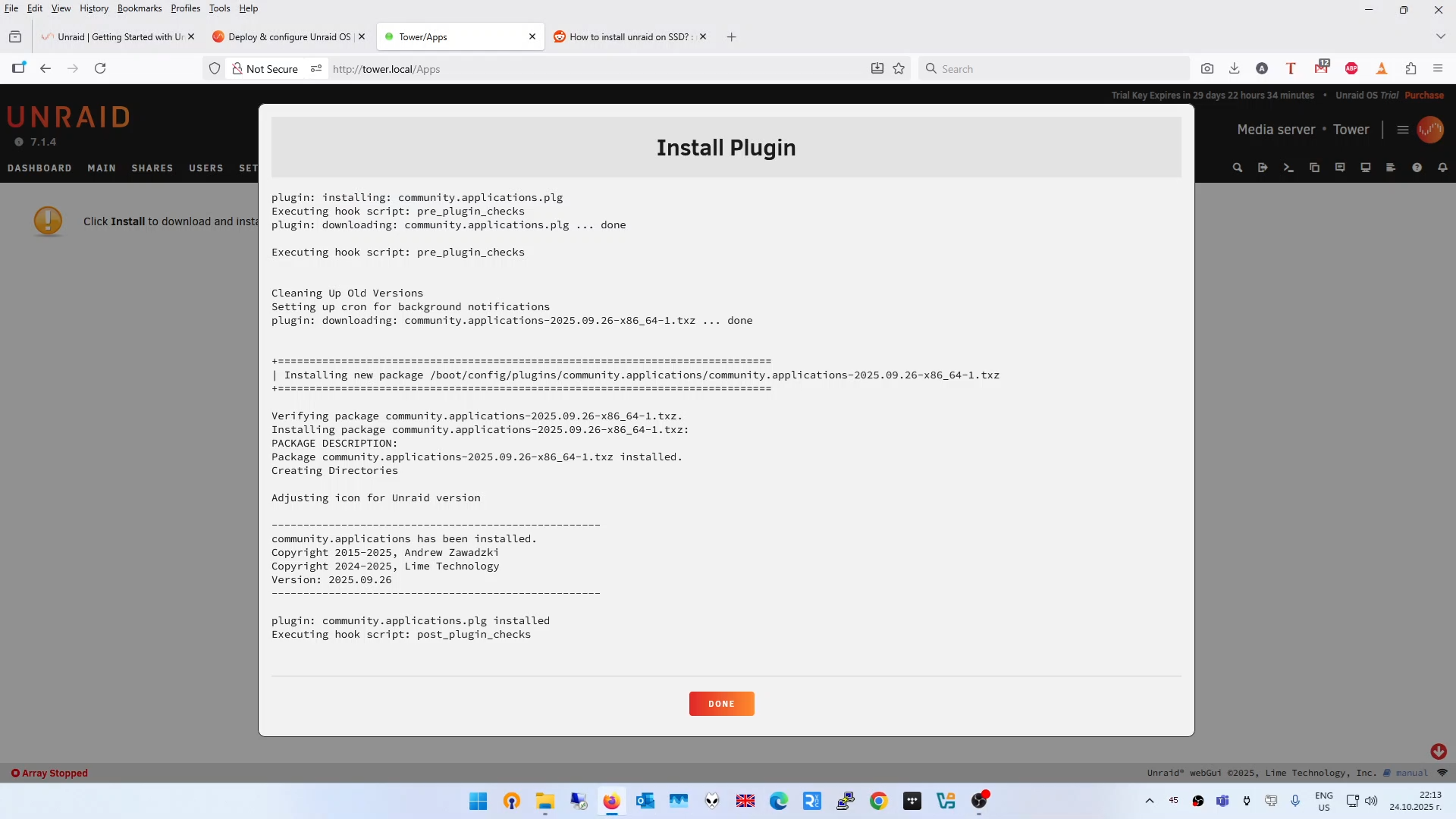This screenshot has height=819, width=1456.
Task: Open the system log lines icon
Action: pos(1391,168)
